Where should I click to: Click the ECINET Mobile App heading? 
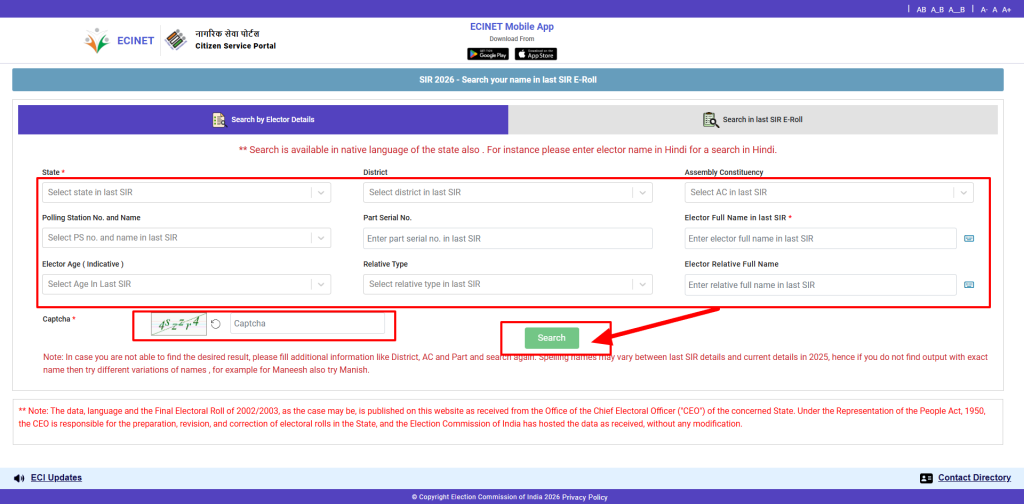pos(512,27)
